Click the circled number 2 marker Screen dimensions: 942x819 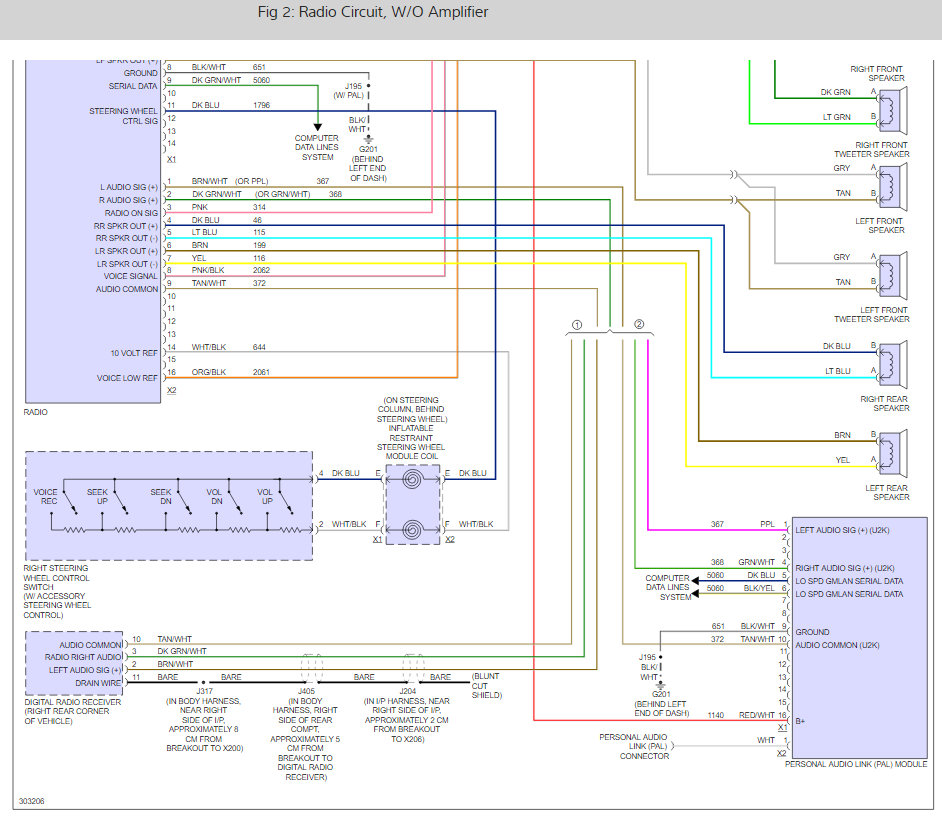639,324
